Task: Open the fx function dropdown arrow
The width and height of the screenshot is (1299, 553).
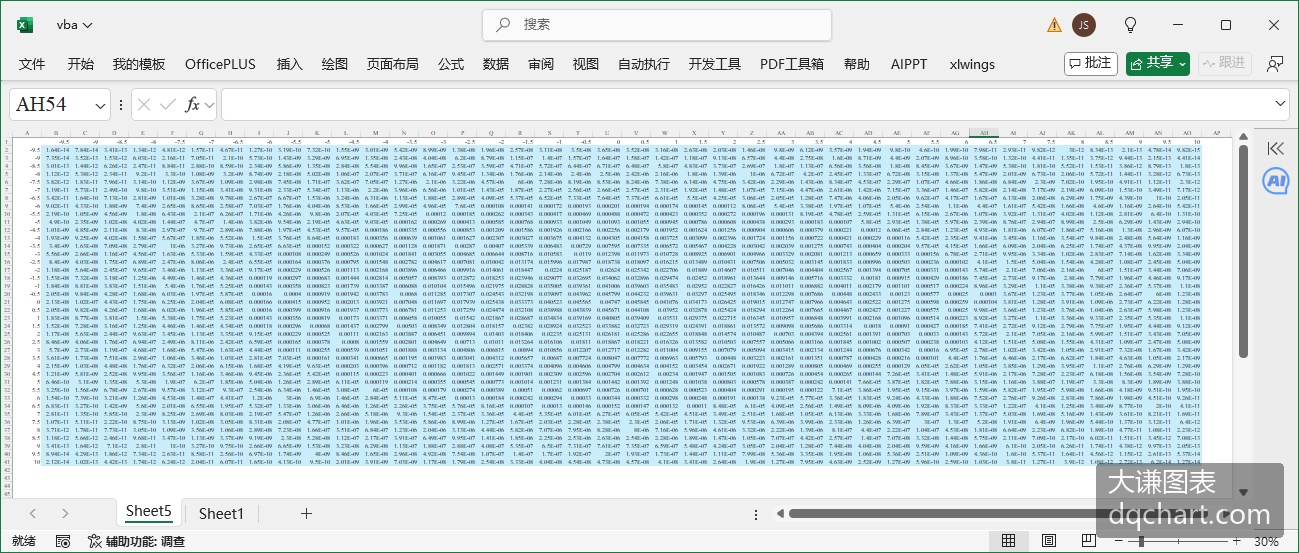Action: pyautogui.click(x=209, y=105)
